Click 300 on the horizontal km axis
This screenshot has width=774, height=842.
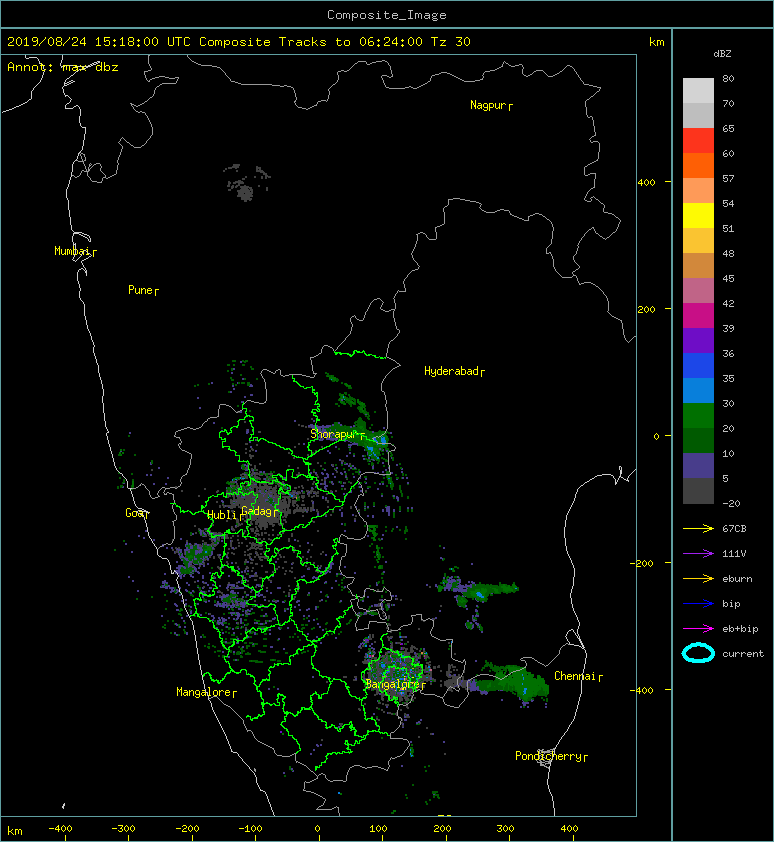tap(505, 829)
